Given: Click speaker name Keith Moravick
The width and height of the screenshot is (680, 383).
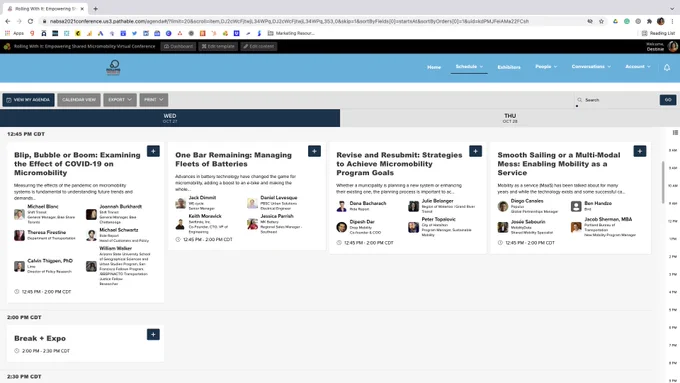Looking at the screenshot, I should (x=205, y=216).
